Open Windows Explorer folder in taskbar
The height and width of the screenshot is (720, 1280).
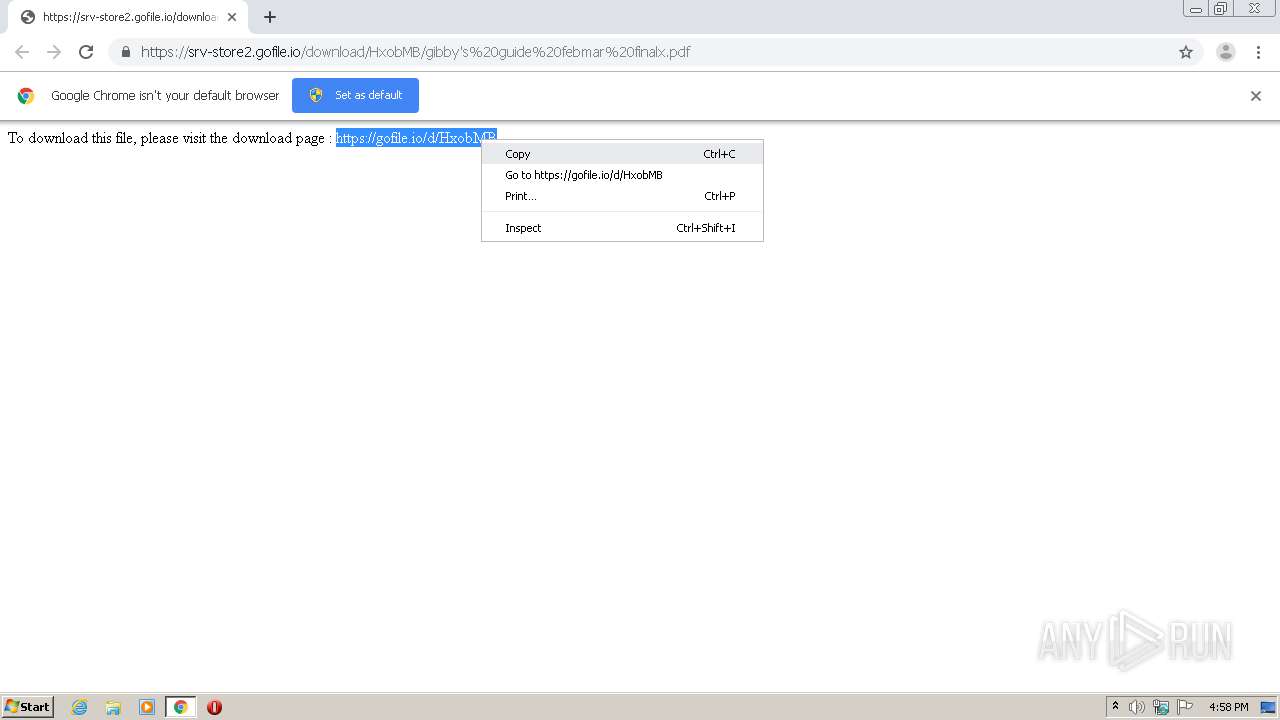point(113,707)
